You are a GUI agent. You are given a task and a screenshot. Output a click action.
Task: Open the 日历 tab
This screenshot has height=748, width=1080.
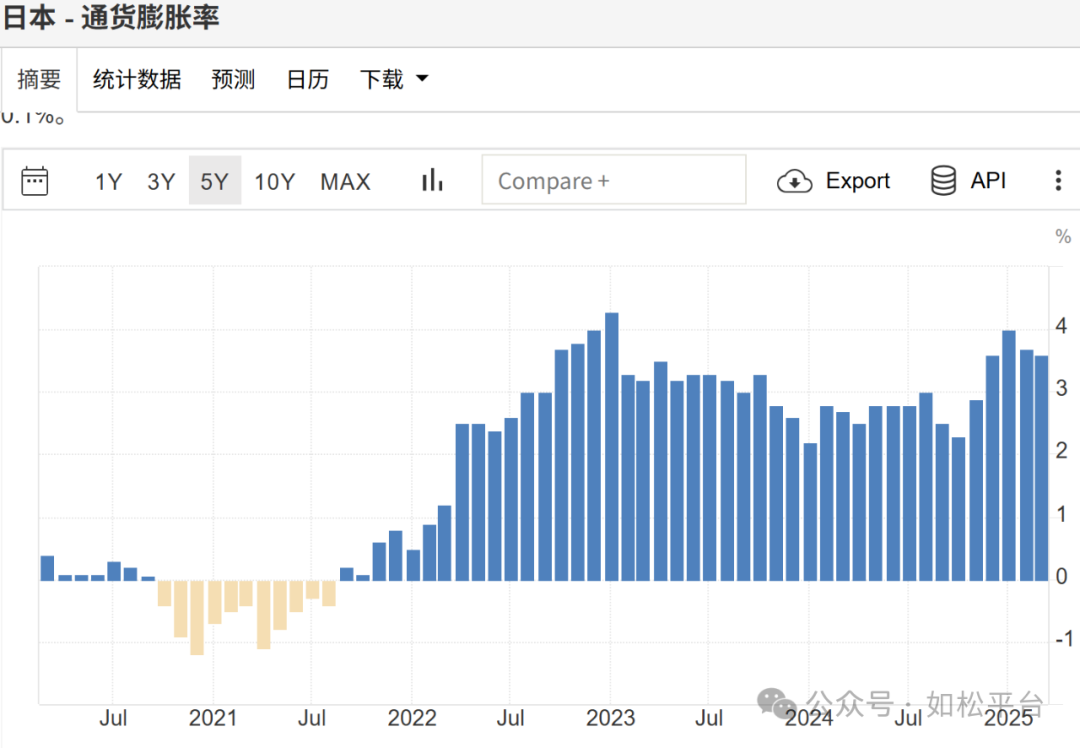pyautogui.click(x=307, y=80)
